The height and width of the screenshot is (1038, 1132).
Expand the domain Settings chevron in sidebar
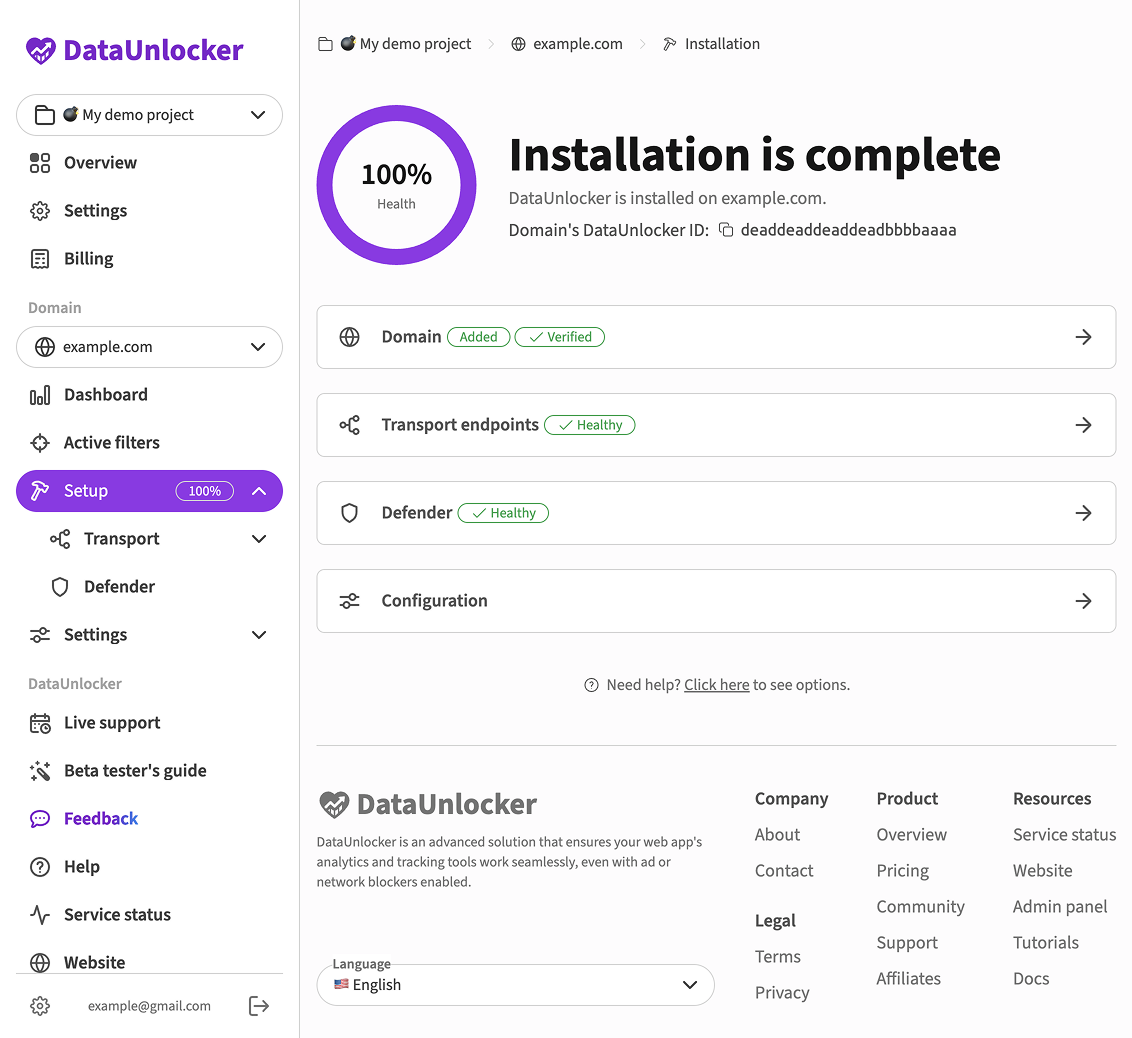pos(259,635)
